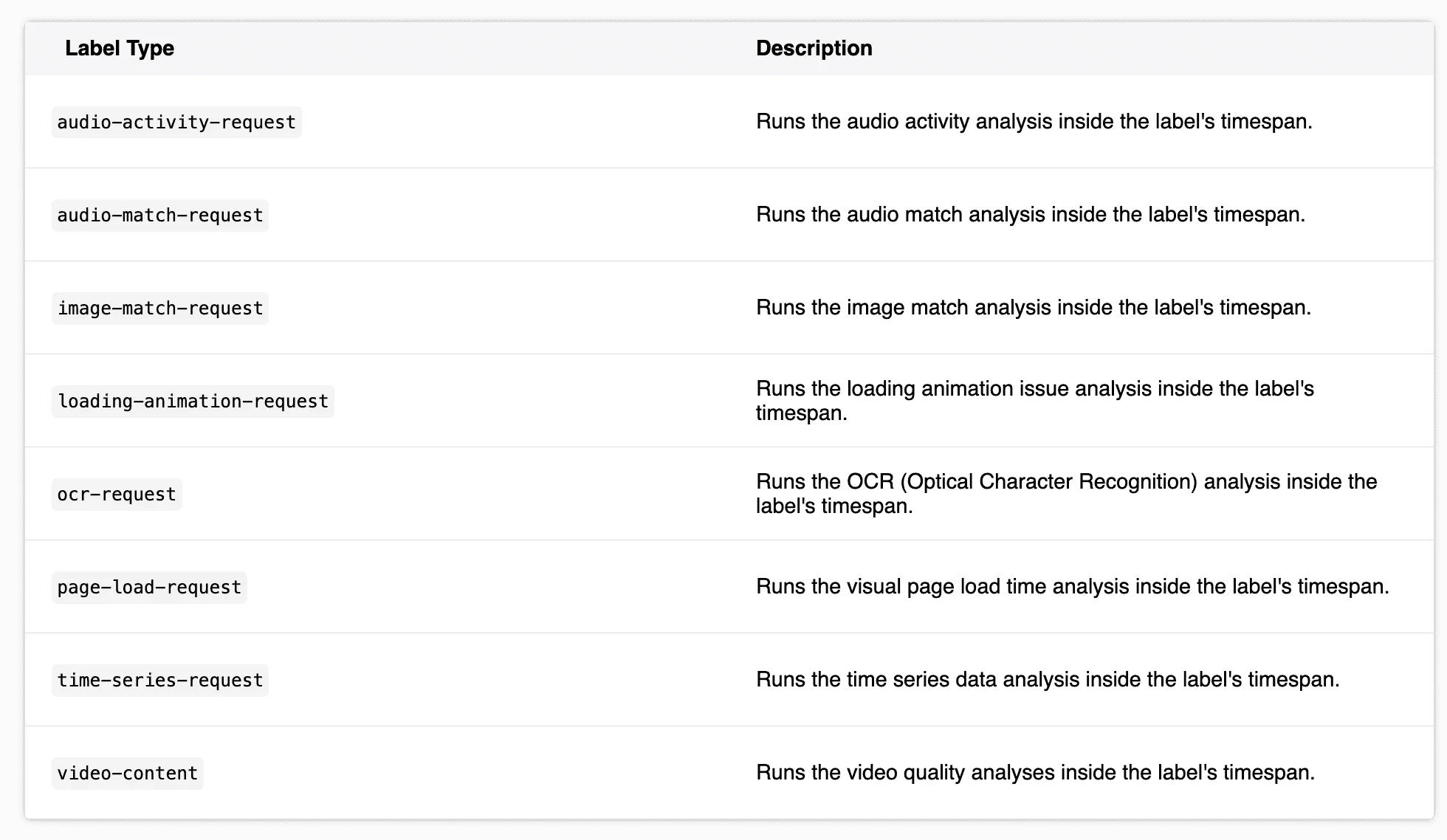Click the visual page load time description
The image size is (1447, 840).
[x=1072, y=587]
